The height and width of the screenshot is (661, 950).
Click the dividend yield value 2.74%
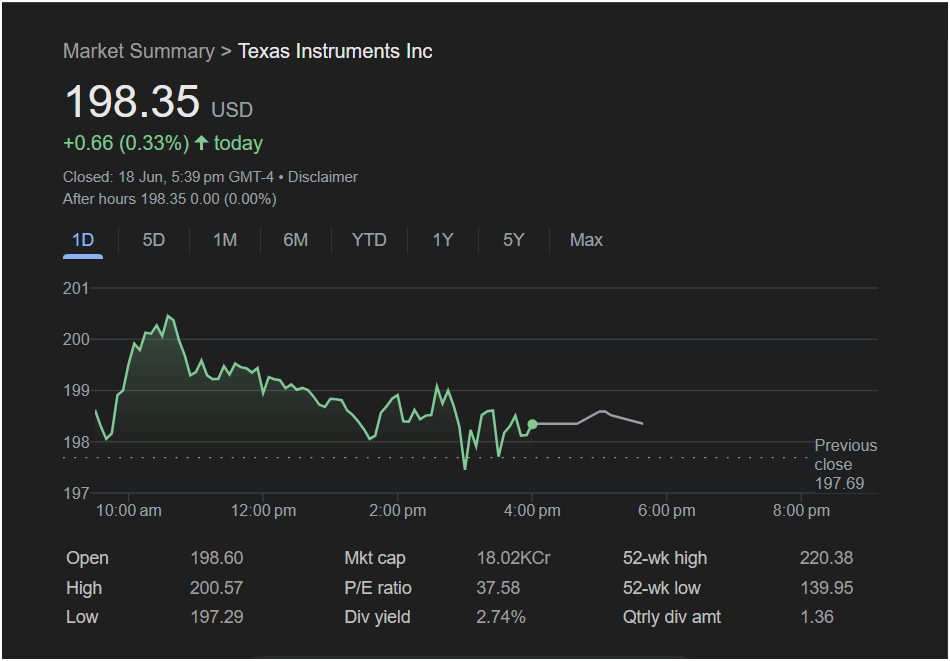(x=501, y=617)
